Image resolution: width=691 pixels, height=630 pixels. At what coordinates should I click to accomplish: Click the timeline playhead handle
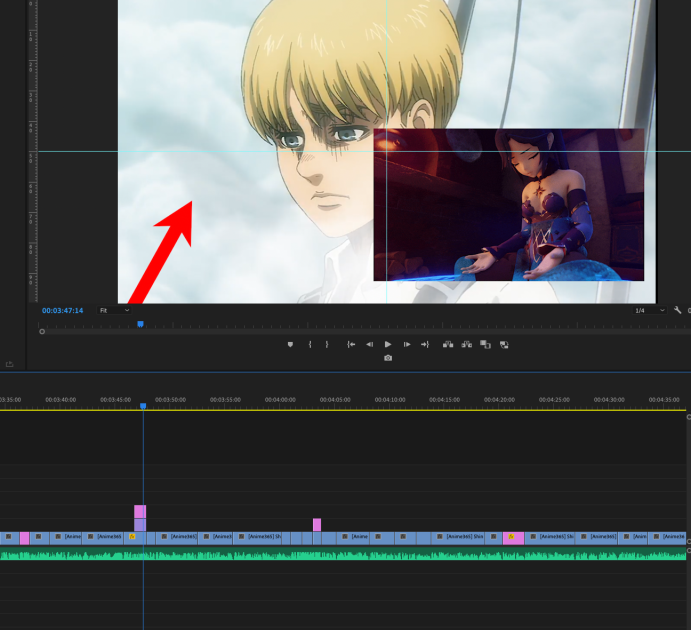pyautogui.click(x=143, y=406)
